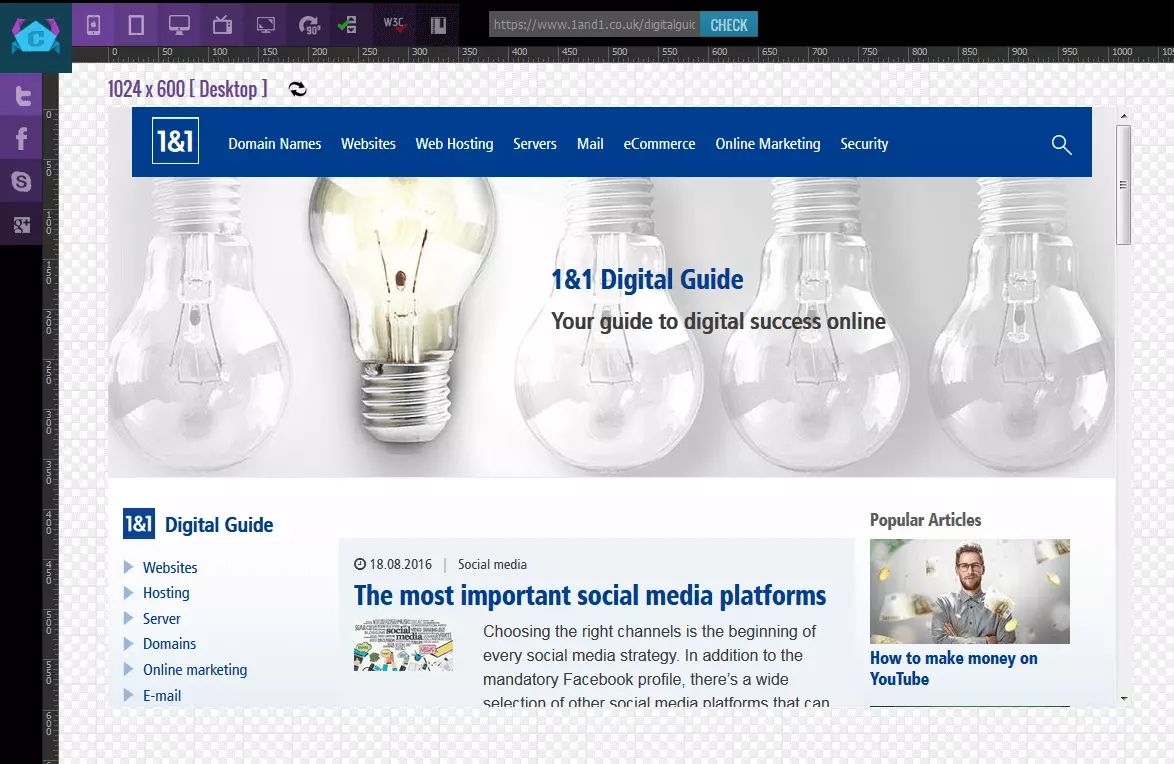Expand the arrow beside Websites
Image resolution: width=1174 pixels, height=764 pixels.
click(x=129, y=567)
